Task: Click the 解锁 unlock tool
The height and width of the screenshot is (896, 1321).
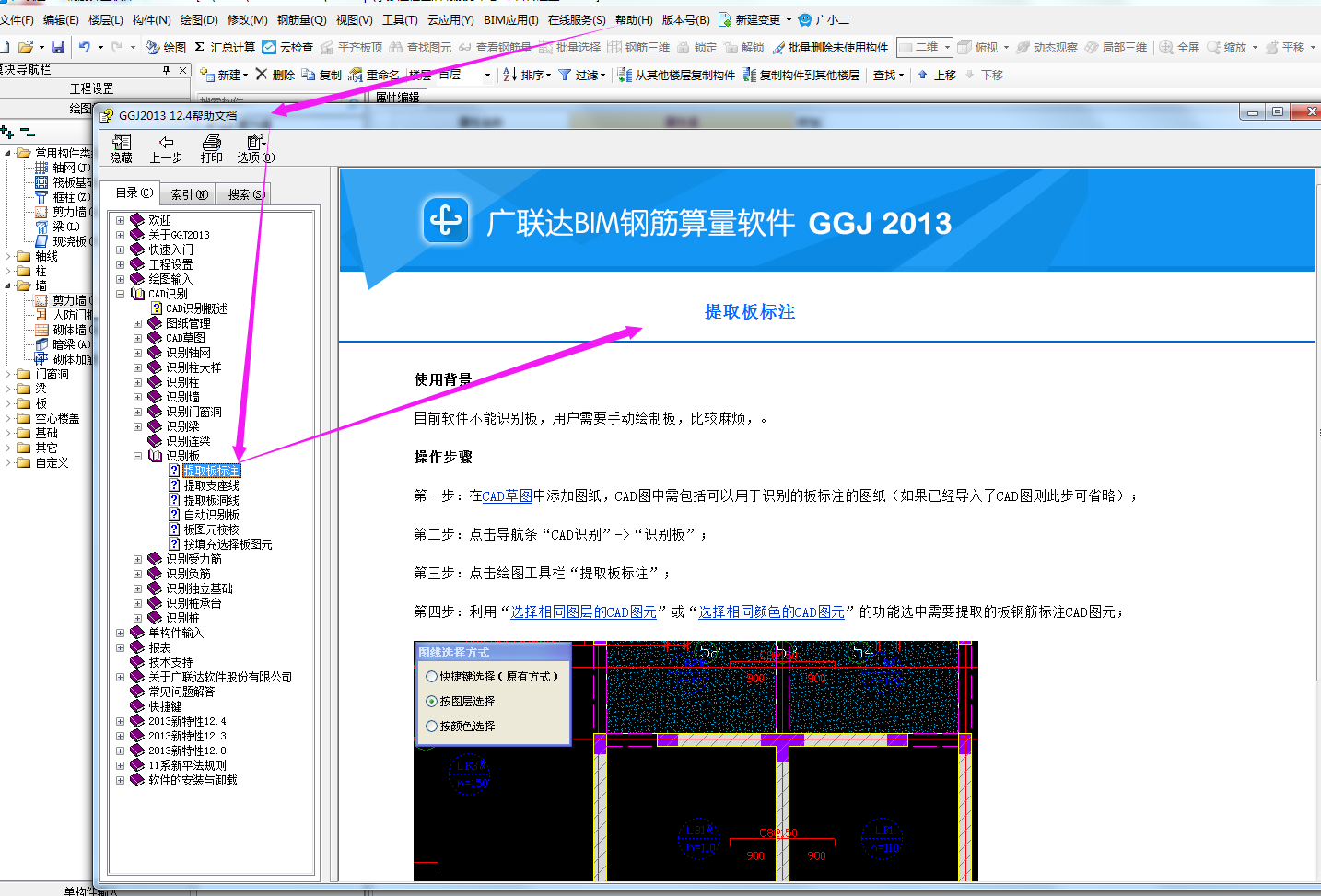Action: (744, 47)
